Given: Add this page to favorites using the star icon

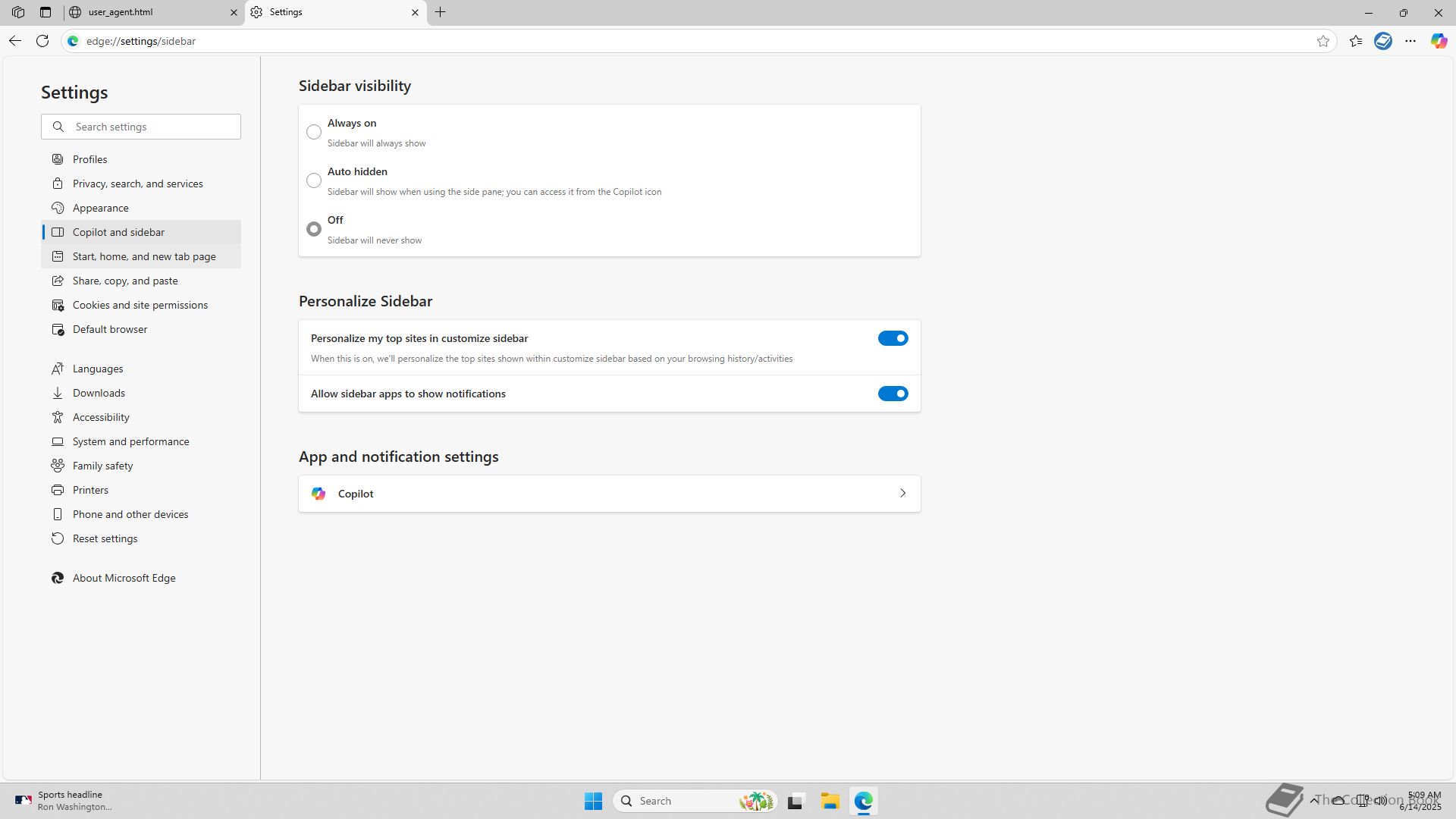Looking at the screenshot, I should click(x=1323, y=41).
